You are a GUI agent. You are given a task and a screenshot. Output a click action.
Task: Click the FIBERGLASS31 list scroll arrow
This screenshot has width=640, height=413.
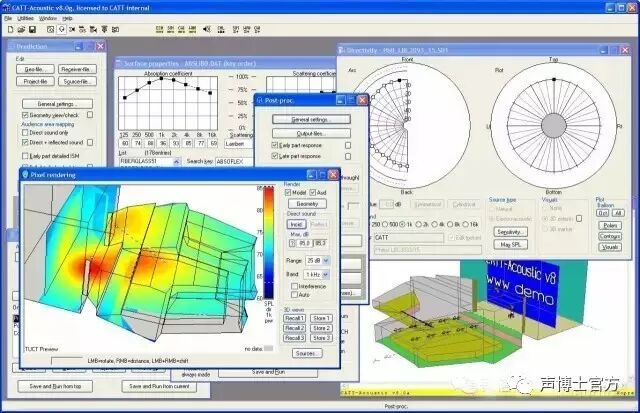177,162
